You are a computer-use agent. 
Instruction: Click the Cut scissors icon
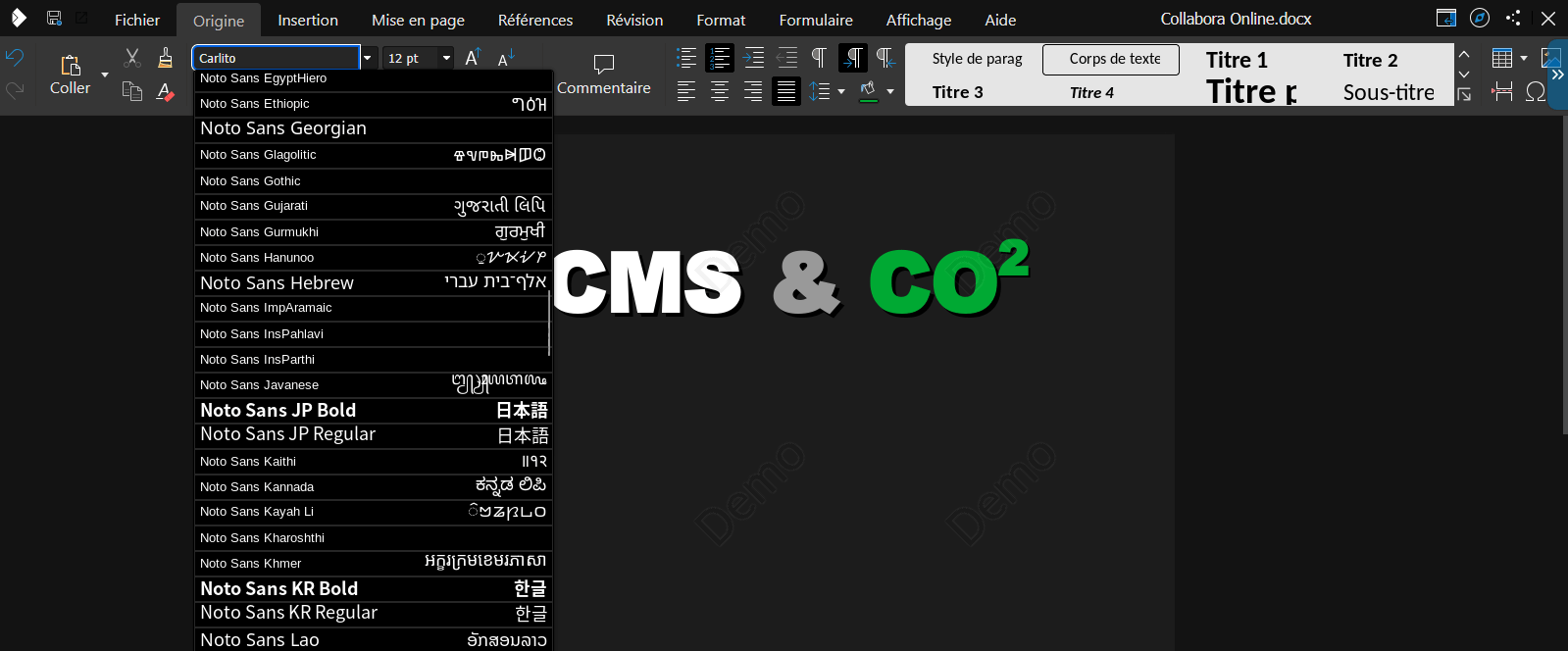coord(132,58)
